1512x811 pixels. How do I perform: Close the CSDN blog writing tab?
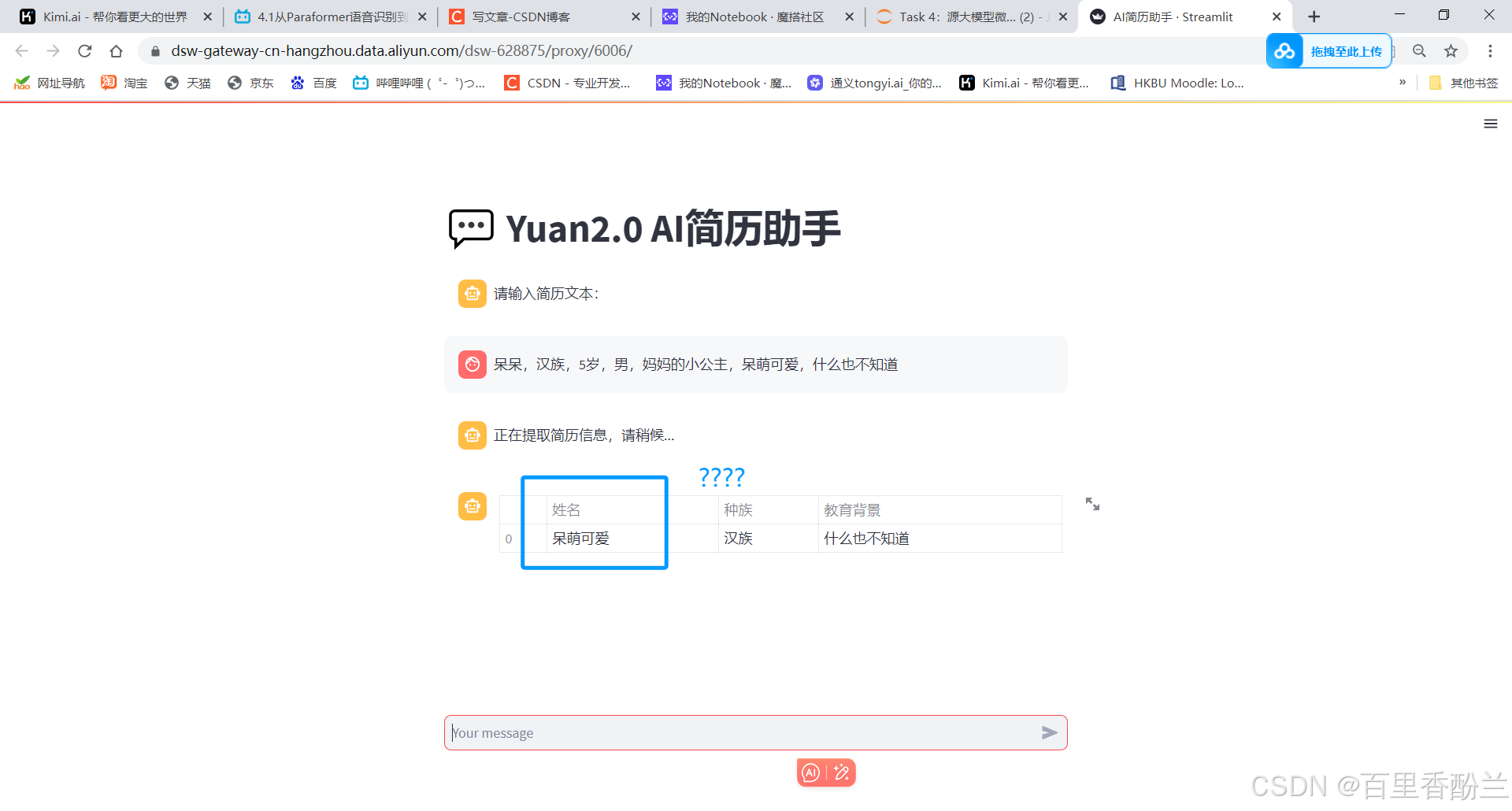(x=636, y=17)
